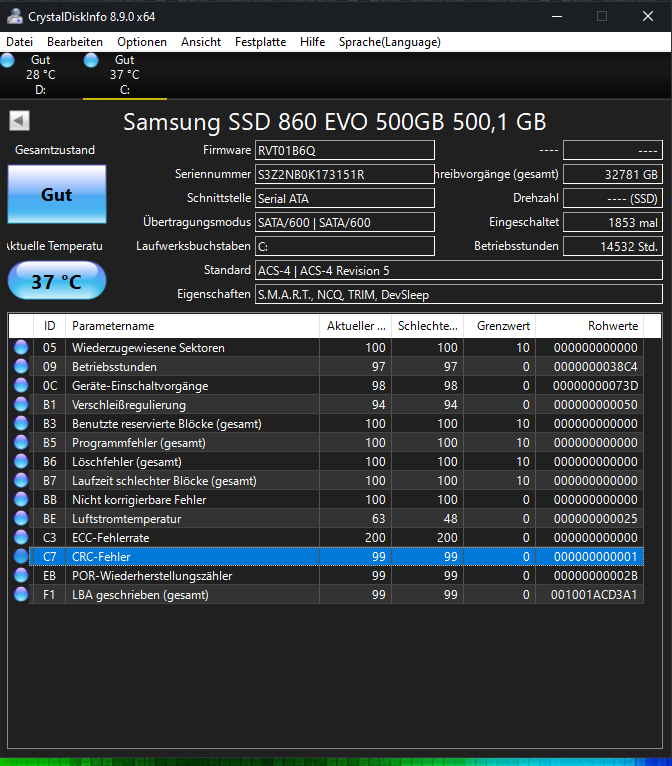
Task: Click status orb for POR-Wiederherstellungszähler
Action: 21,576
